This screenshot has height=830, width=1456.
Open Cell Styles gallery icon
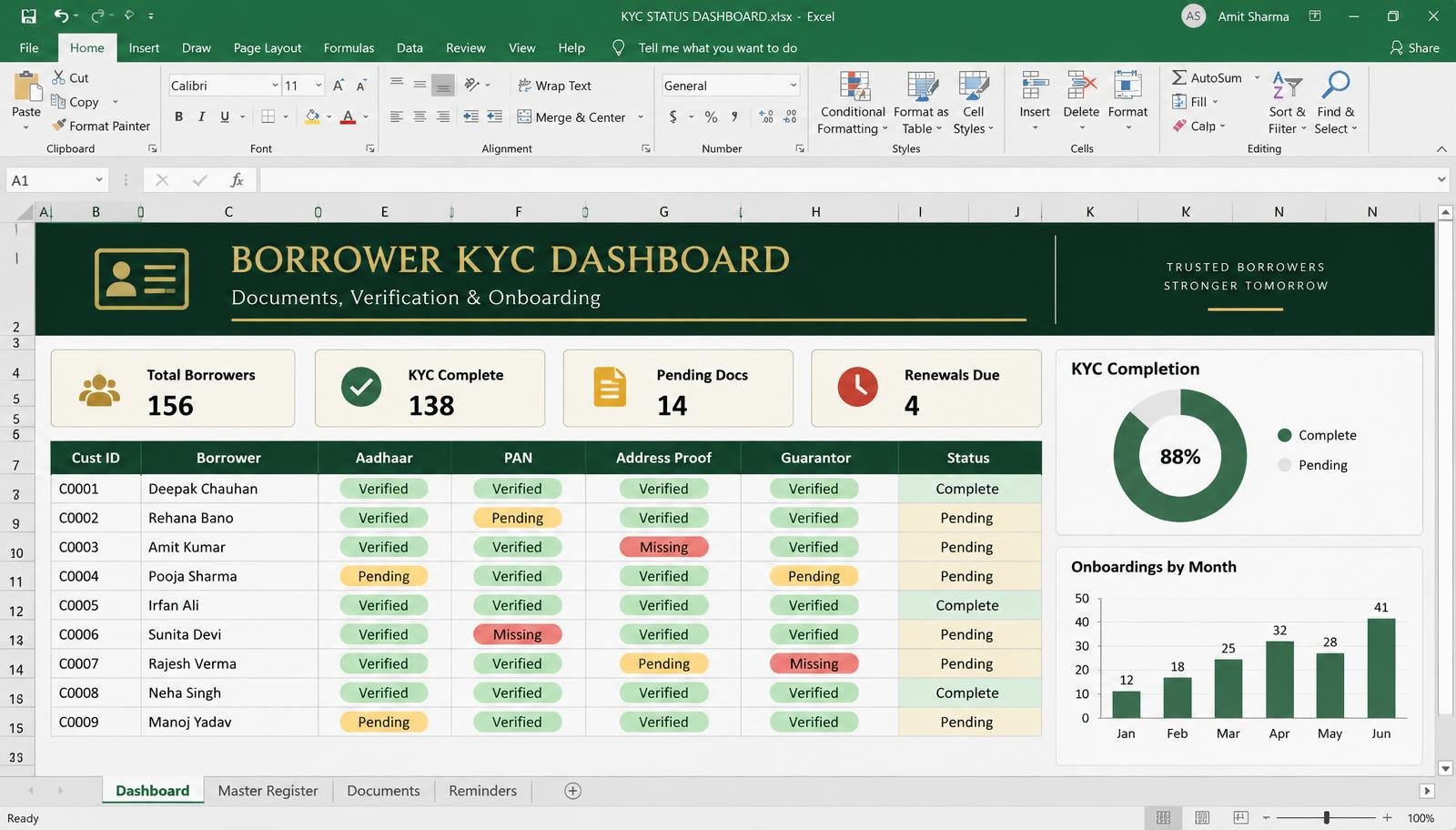974,86
